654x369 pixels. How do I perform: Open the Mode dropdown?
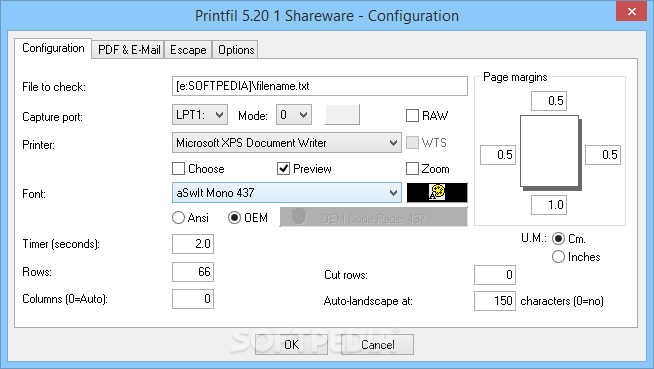click(294, 115)
